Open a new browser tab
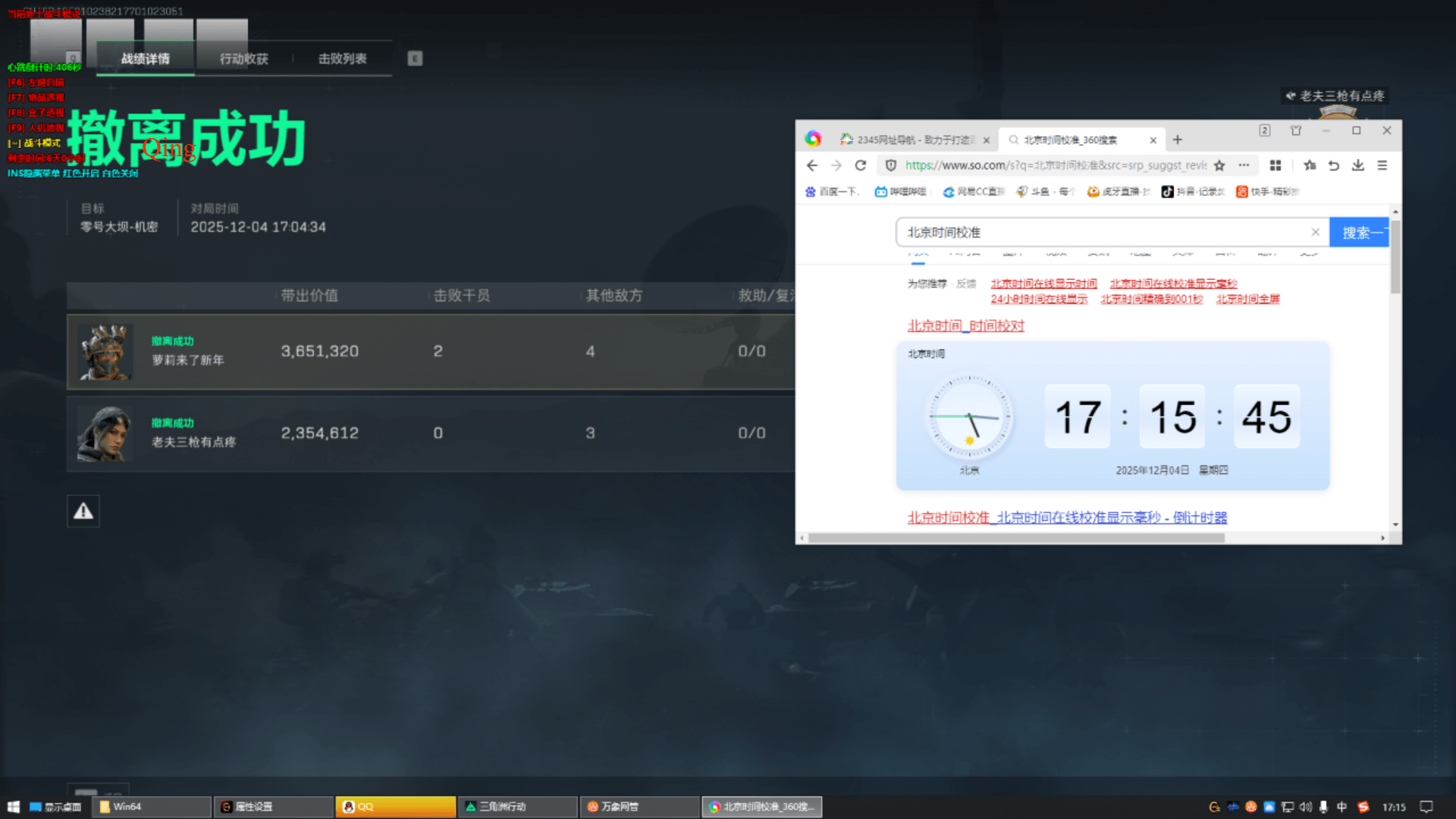1456x819 pixels. tap(1178, 140)
